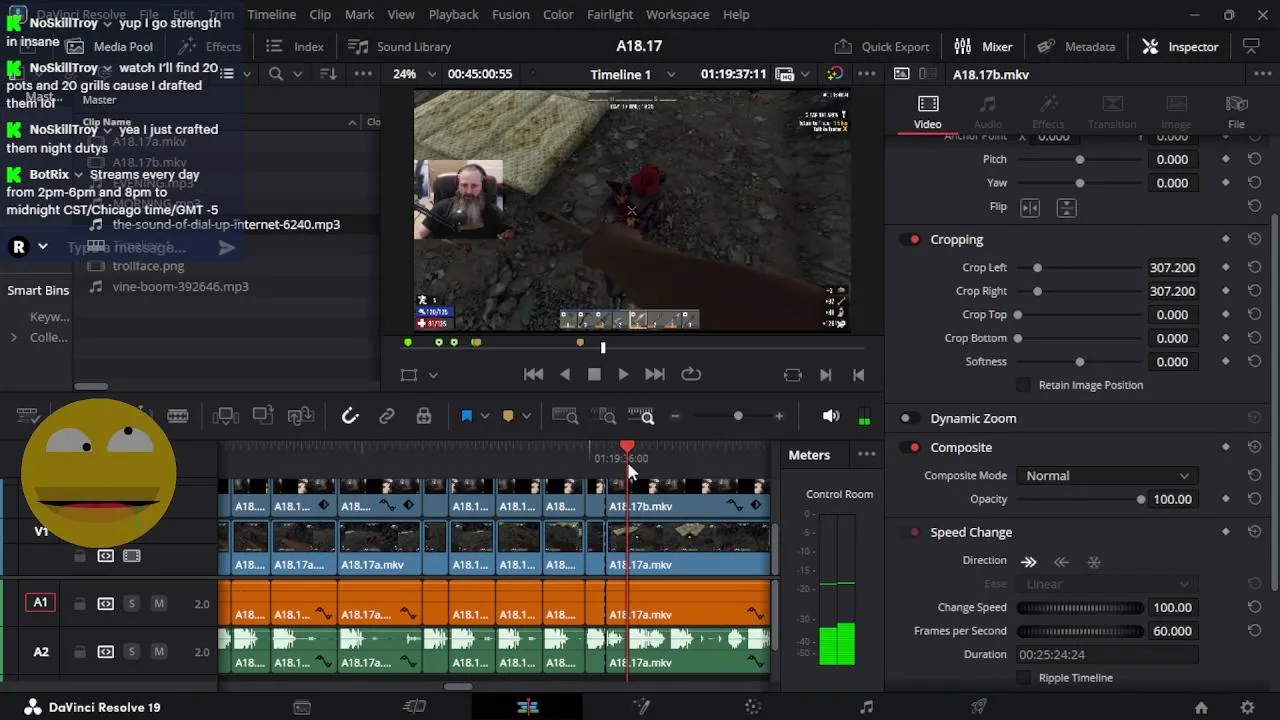The height and width of the screenshot is (720, 1280).
Task: Reset the Crop Right value
Action: click(x=1254, y=291)
